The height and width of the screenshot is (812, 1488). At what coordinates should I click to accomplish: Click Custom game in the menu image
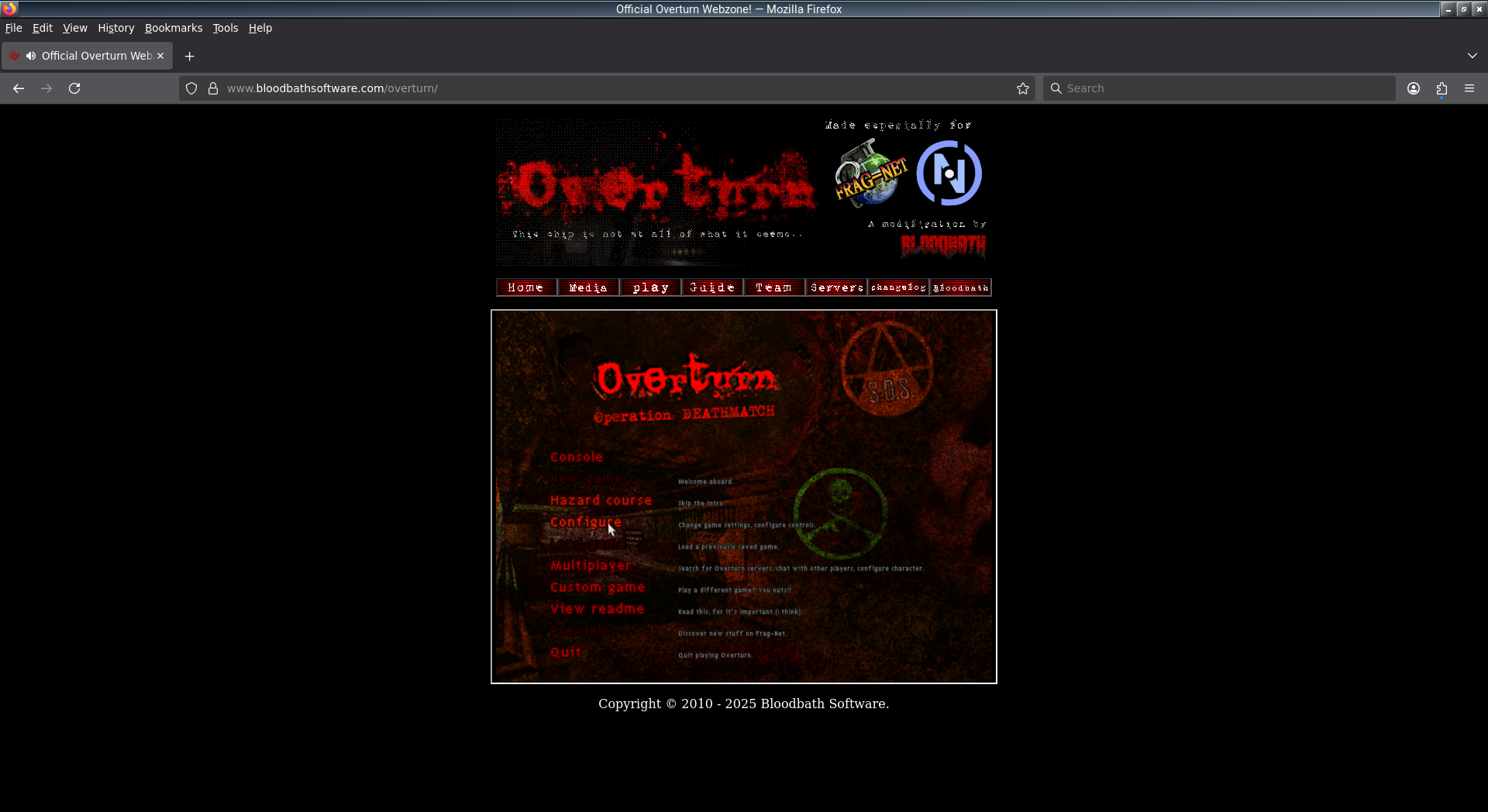[x=598, y=587]
